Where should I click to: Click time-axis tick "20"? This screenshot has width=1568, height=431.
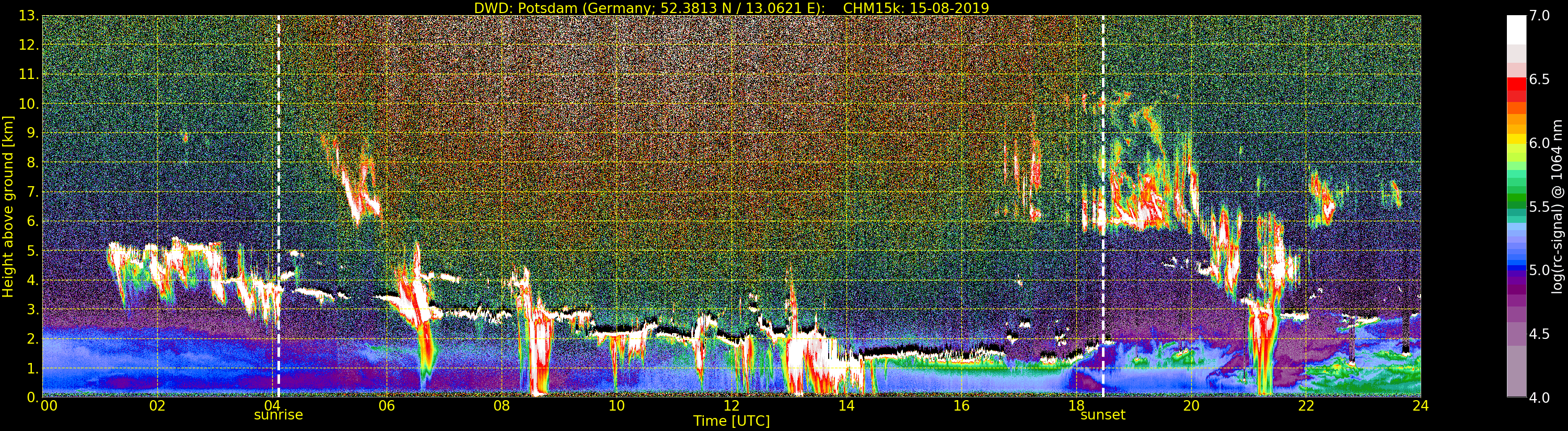(1191, 405)
